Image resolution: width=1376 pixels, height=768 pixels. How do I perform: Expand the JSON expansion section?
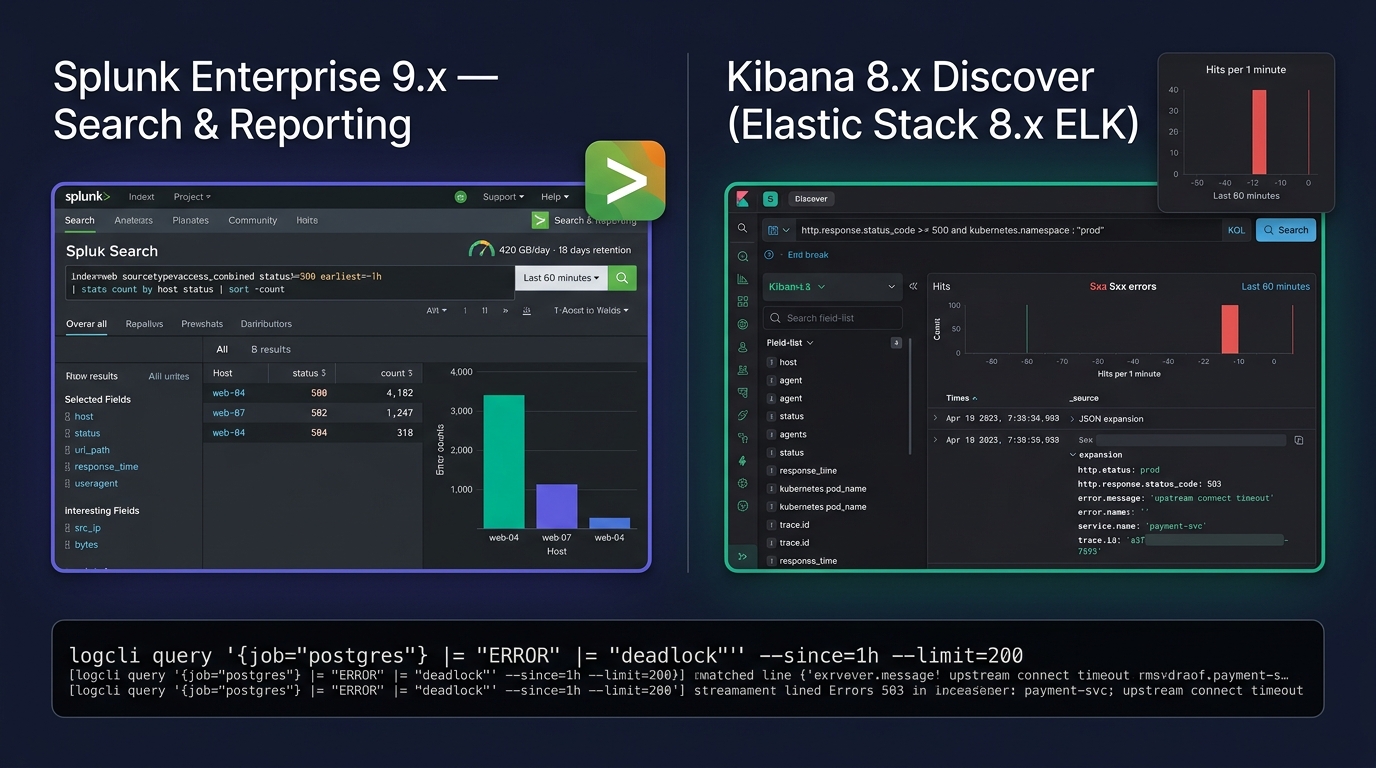coord(1073,419)
